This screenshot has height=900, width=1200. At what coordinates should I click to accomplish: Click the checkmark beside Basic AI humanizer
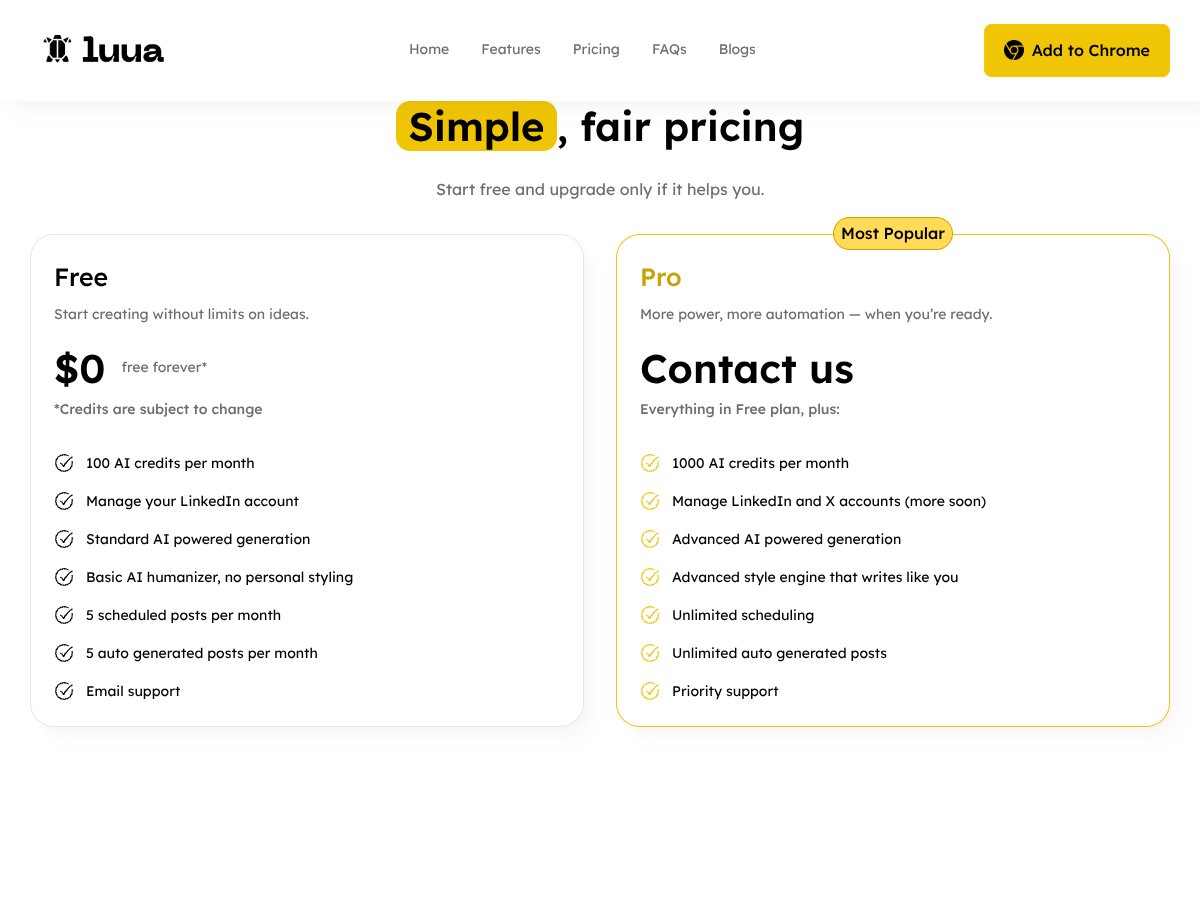[64, 577]
